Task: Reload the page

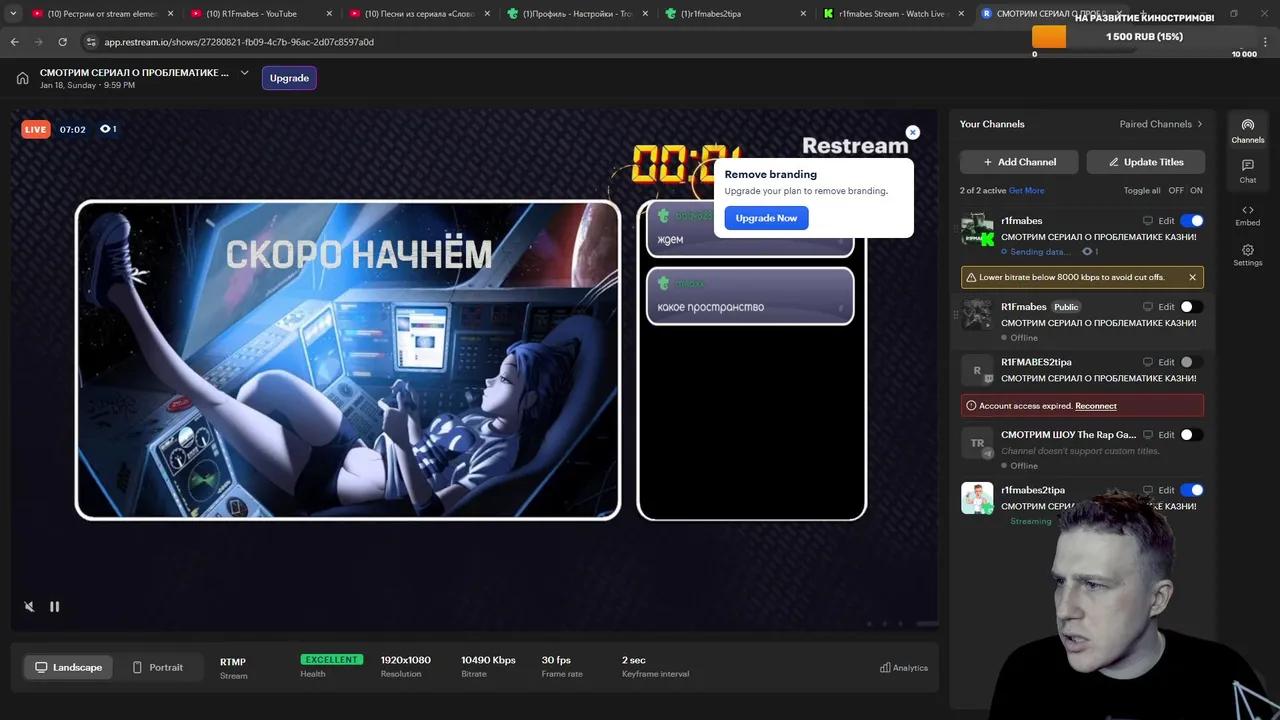Action: [62, 42]
